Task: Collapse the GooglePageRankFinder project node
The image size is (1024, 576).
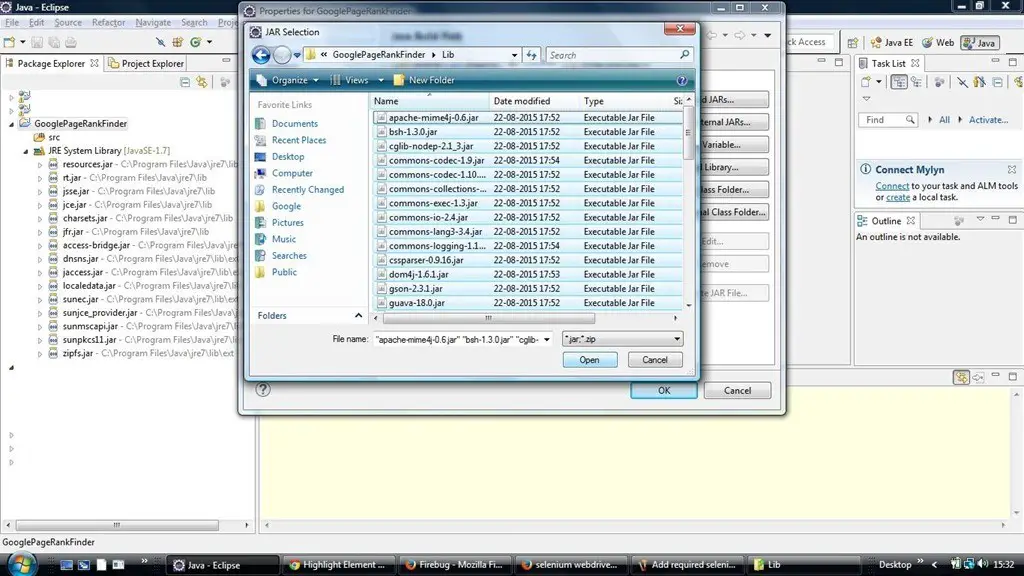Action: point(12,124)
